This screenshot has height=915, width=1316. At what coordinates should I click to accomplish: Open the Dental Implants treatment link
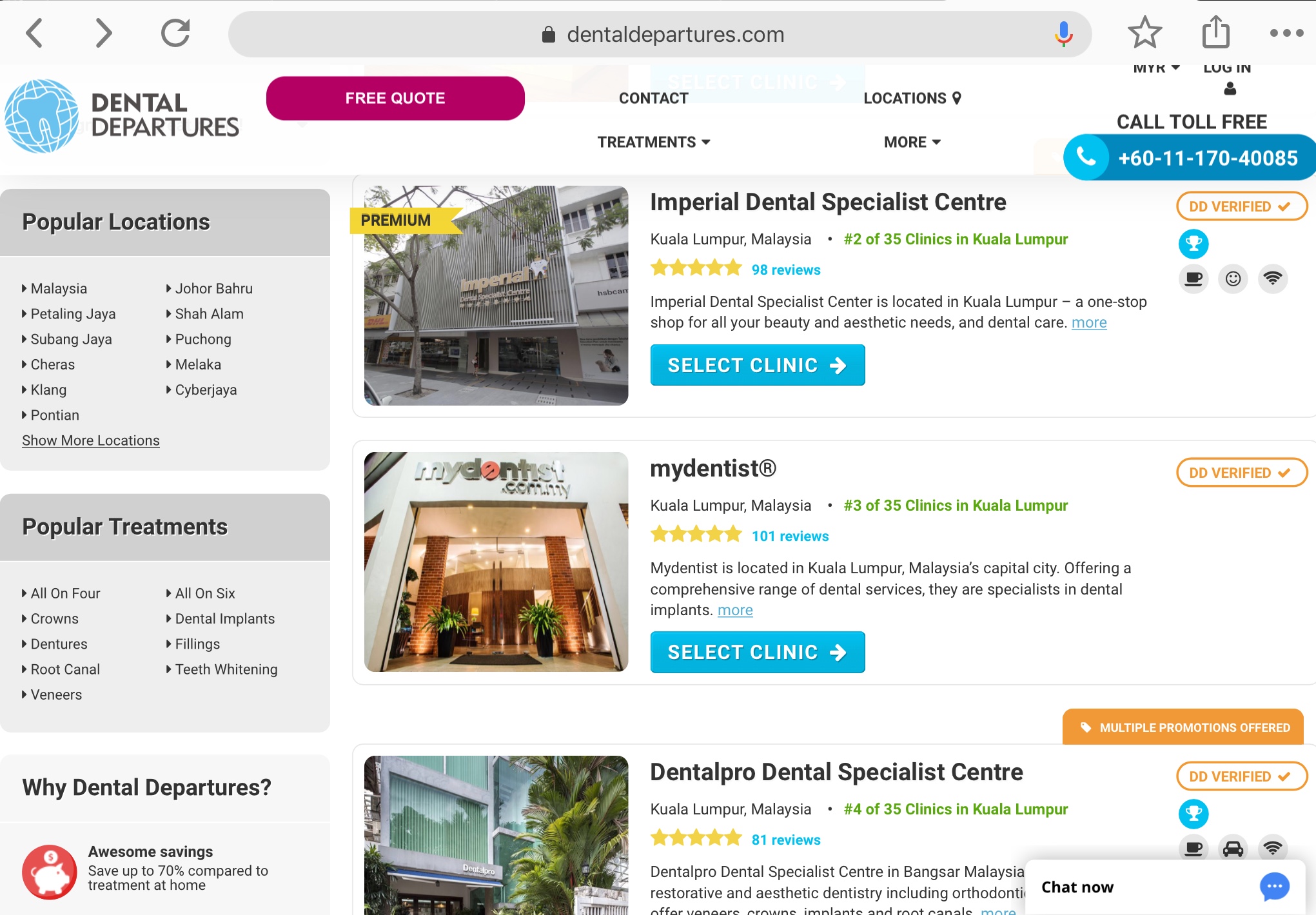tap(224, 618)
